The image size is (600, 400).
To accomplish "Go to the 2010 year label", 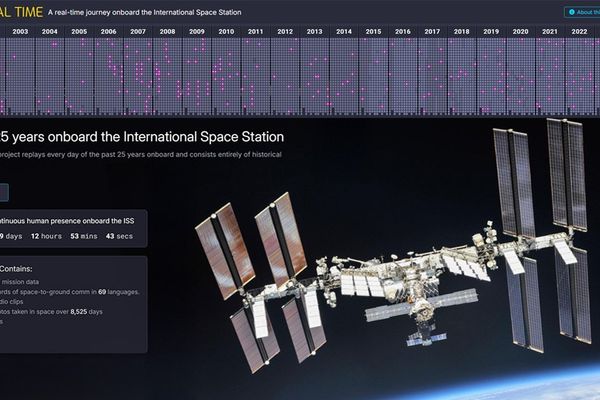I will tap(226, 32).
